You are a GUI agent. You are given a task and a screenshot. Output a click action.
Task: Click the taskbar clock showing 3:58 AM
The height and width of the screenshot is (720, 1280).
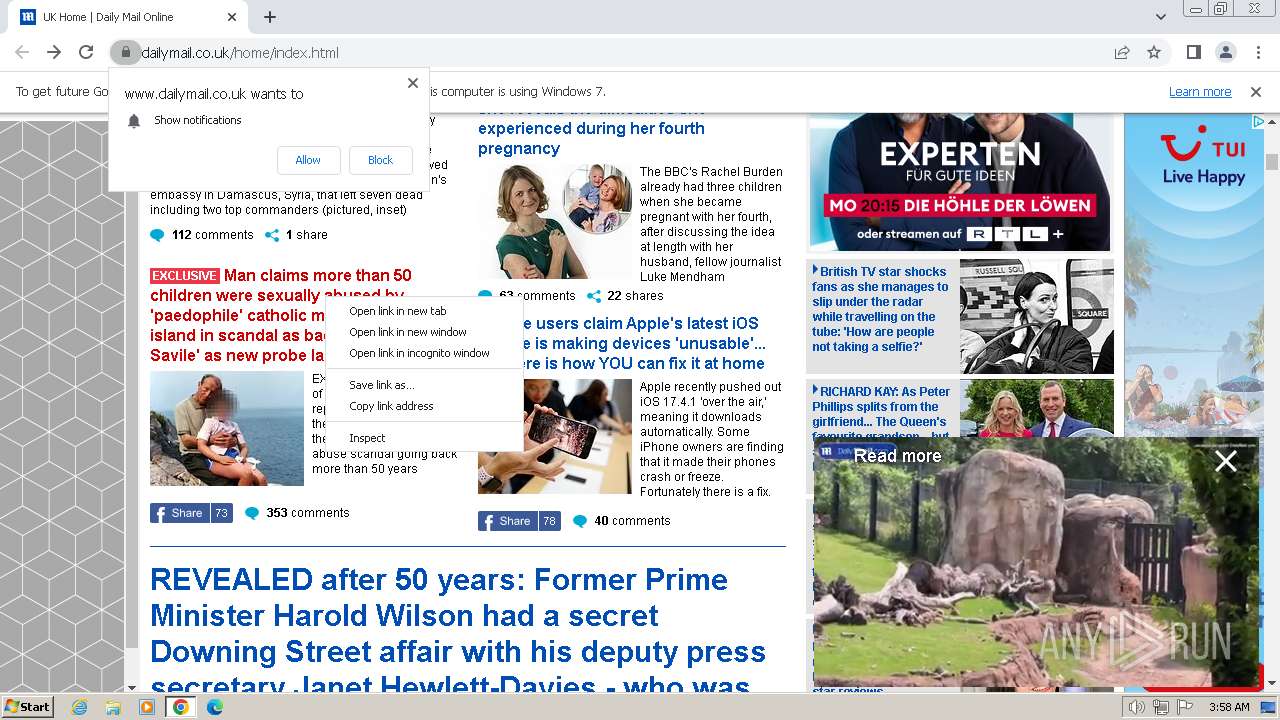(x=1229, y=707)
